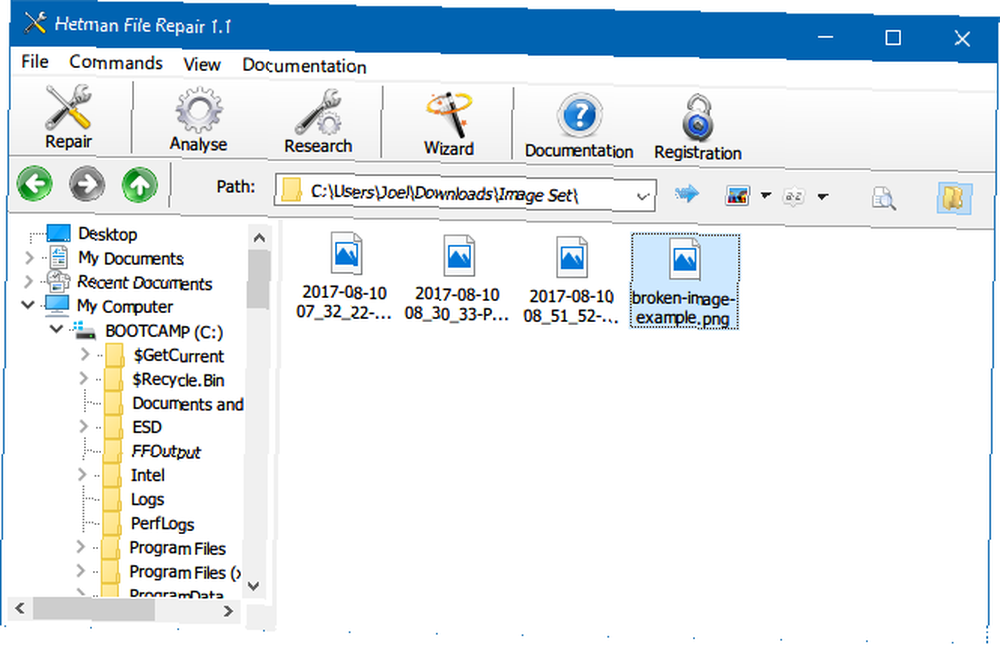The height and width of the screenshot is (645, 1000).
Task: Open the sort order dropdown arrow
Action: [823, 196]
